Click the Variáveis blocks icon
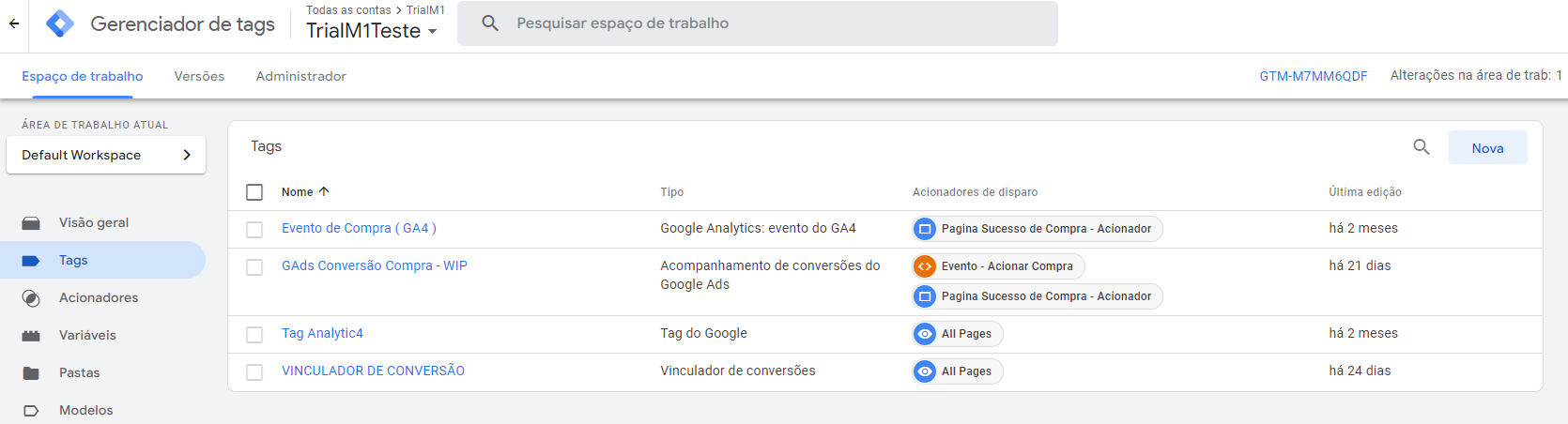This screenshot has width=1568, height=424. point(31,336)
